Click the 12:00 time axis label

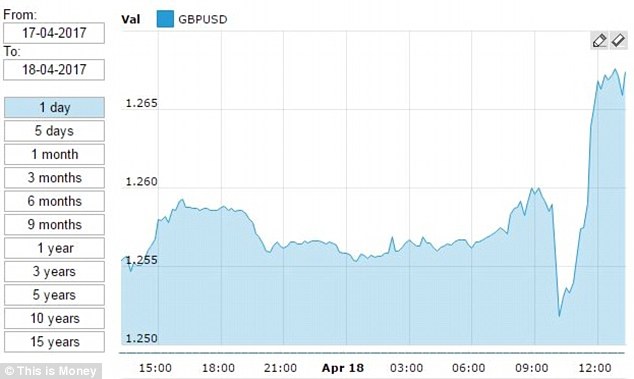click(x=595, y=368)
